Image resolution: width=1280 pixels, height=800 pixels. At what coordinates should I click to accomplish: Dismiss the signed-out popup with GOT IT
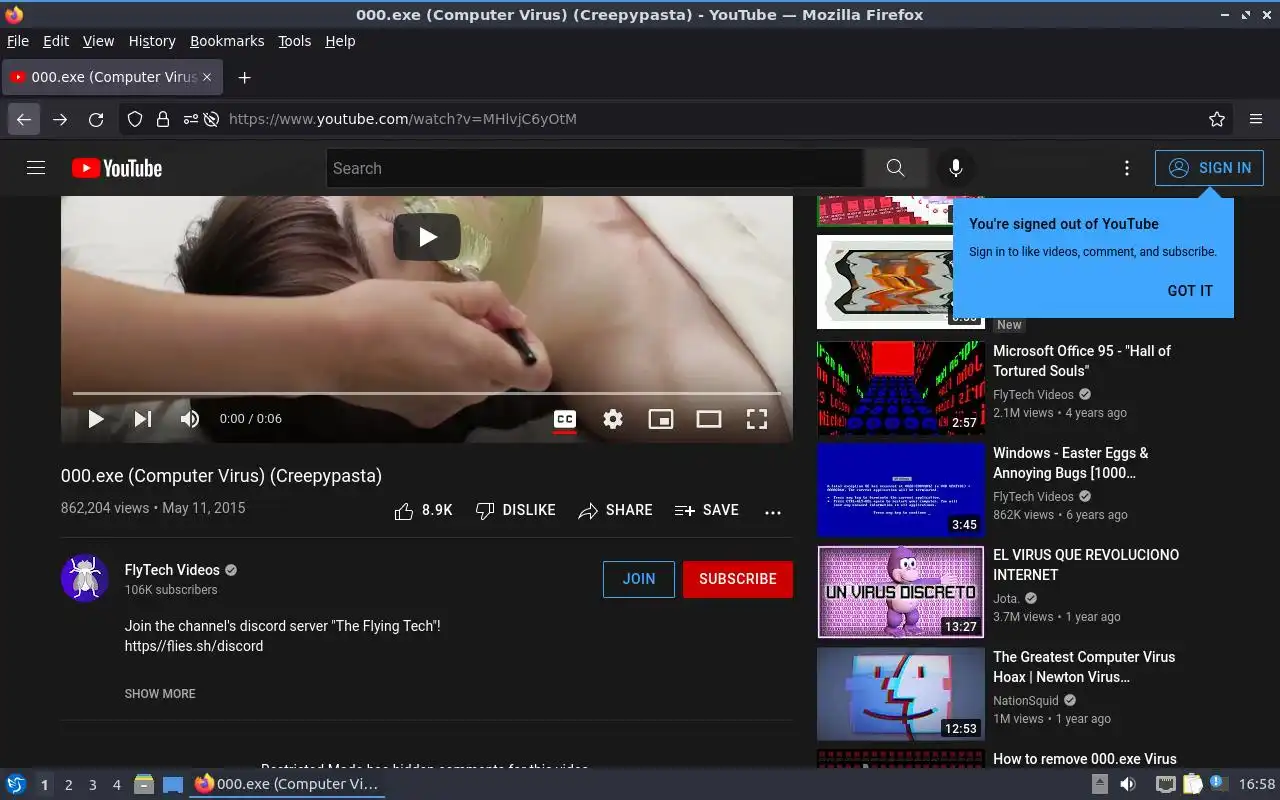(x=1190, y=291)
